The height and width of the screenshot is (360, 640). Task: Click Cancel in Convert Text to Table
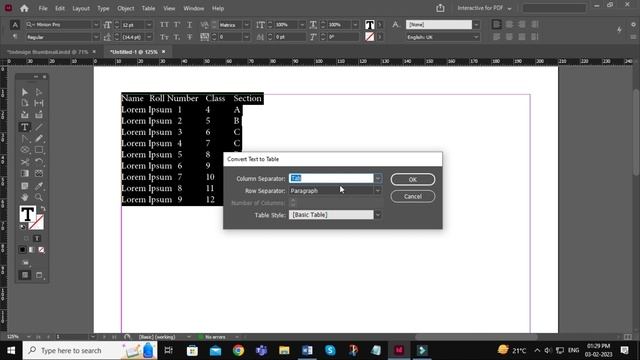click(x=413, y=197)
